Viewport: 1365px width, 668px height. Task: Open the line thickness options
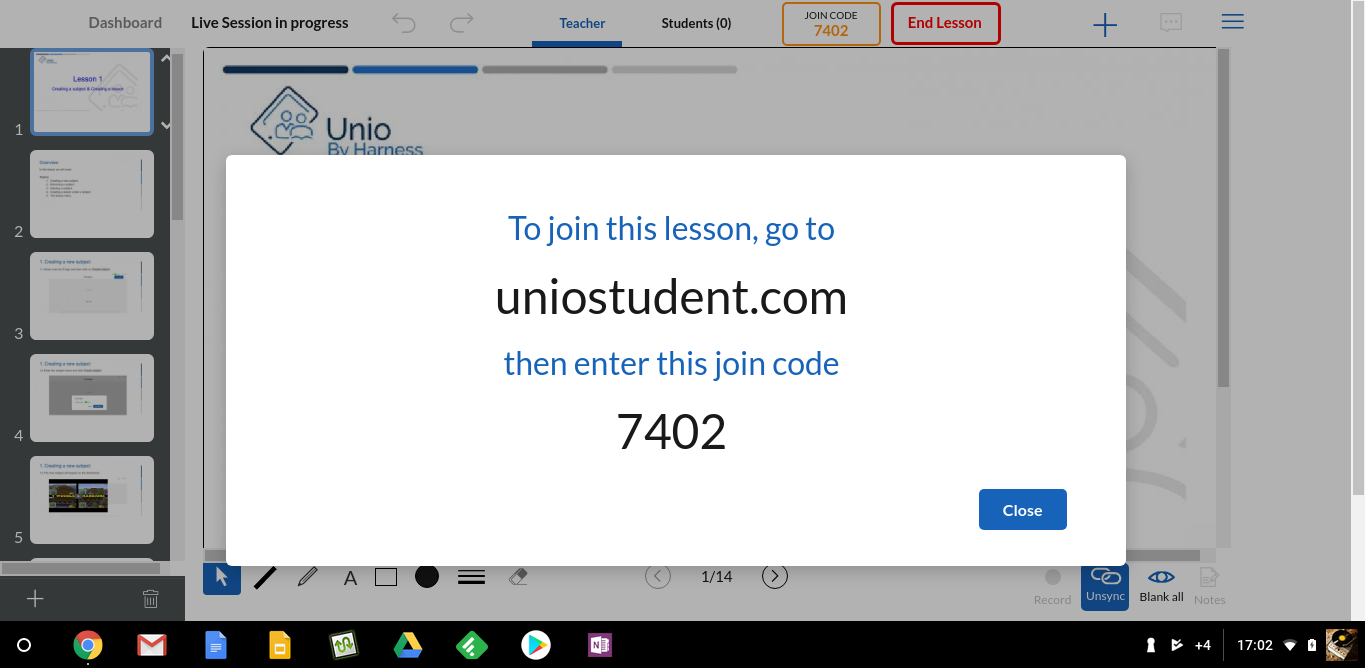pyautogui.click(x=471, y=577)
